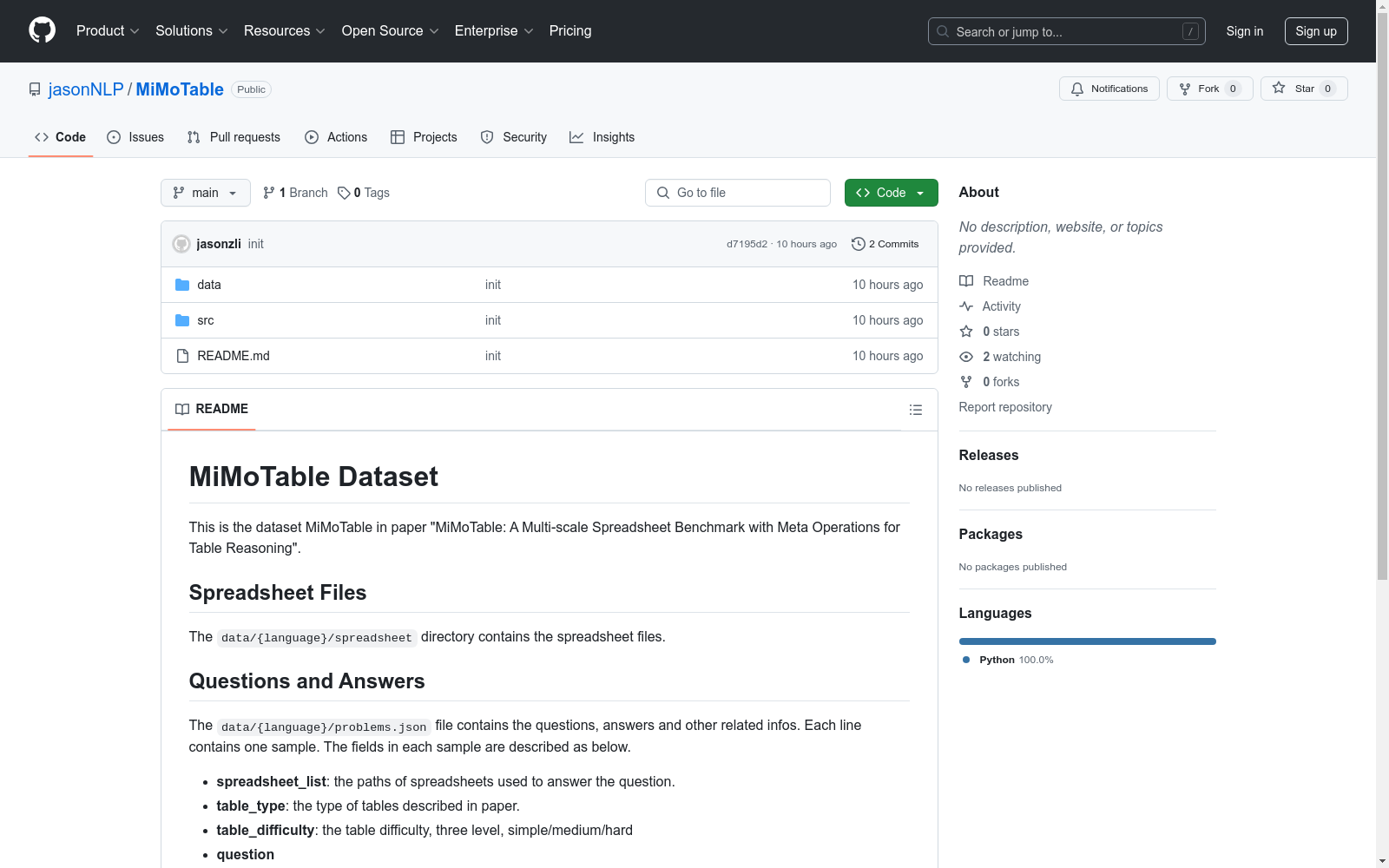Click the Activity pulse icon
The height and width of the screenshot is (868, 1389).
tap(966, 306)
